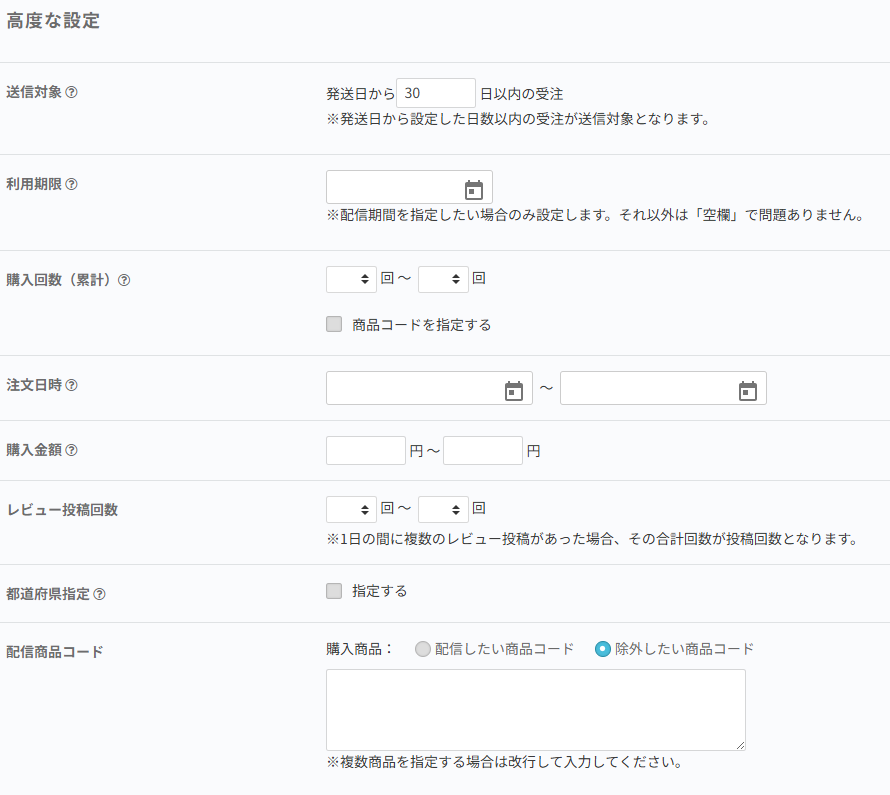Click the 配信商品コード text area

(536, 710)
